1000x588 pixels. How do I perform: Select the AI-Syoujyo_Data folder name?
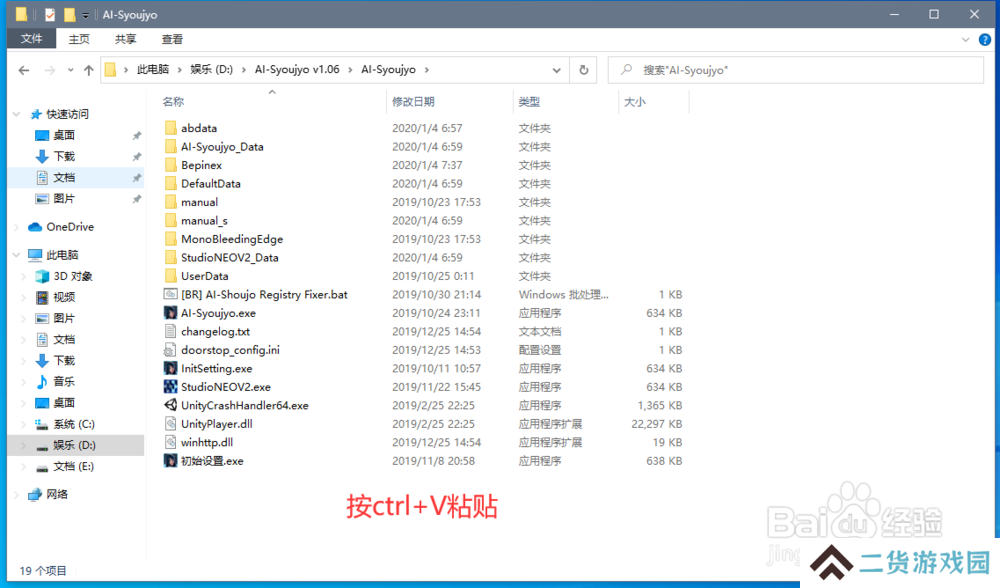click(222, 147)
